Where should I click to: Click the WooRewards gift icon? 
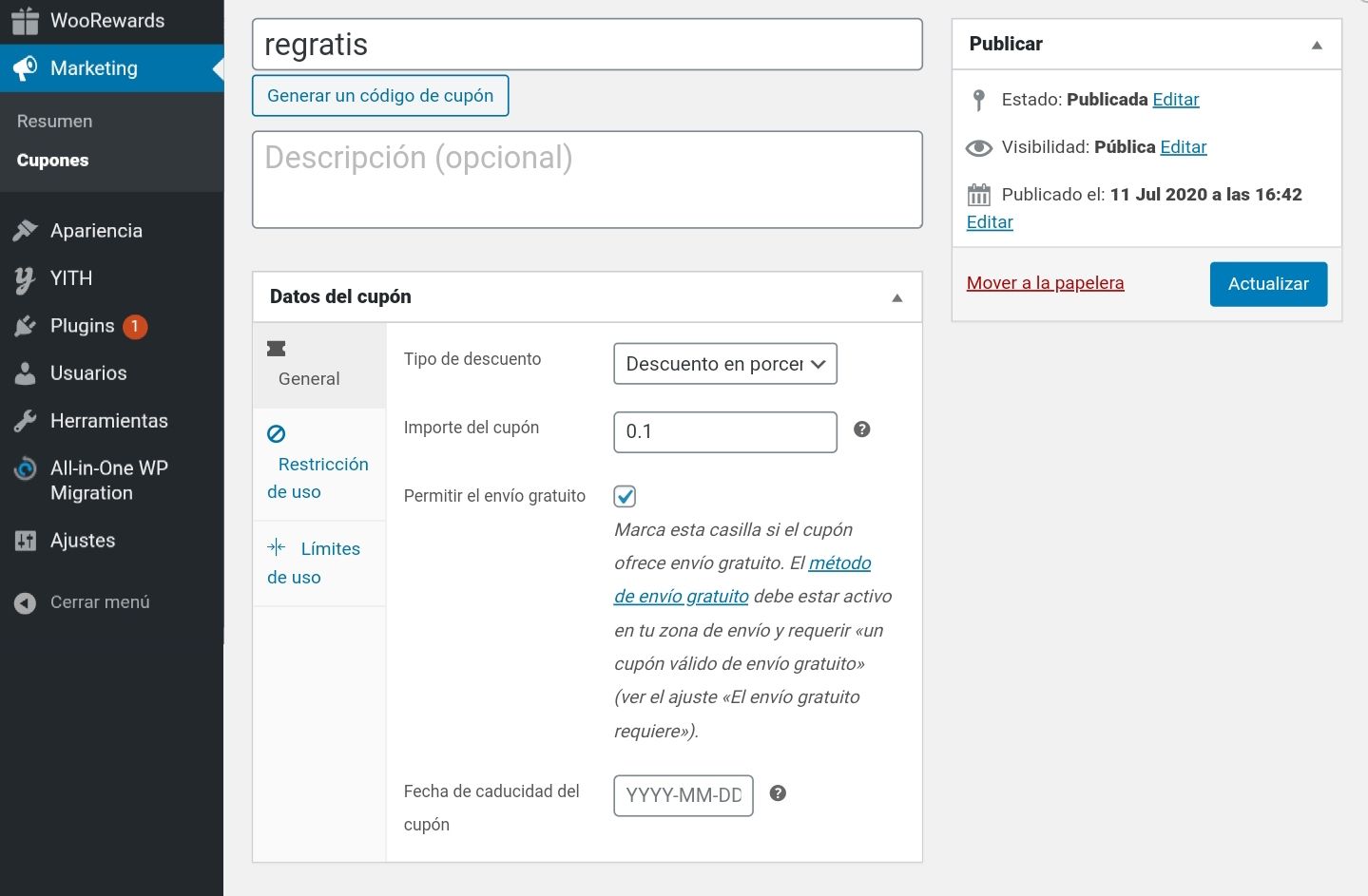click(x=25, y=20)
